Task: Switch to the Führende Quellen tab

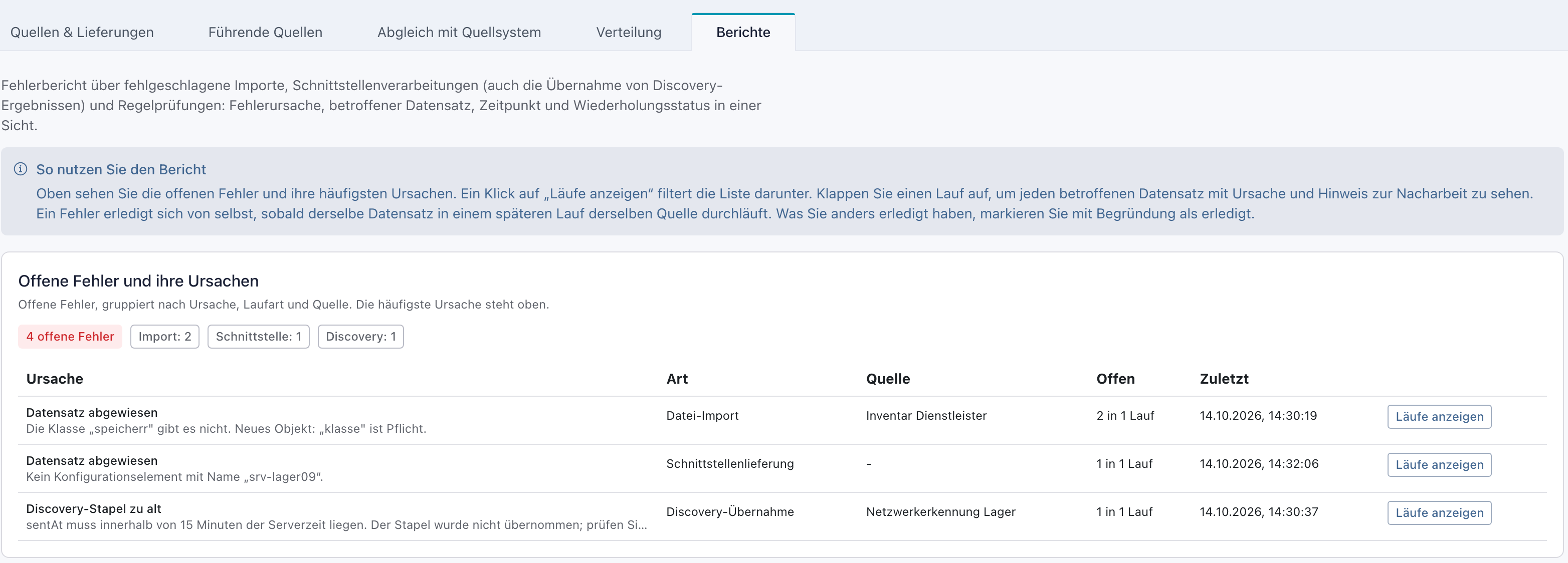Action: tap(265, 32)
